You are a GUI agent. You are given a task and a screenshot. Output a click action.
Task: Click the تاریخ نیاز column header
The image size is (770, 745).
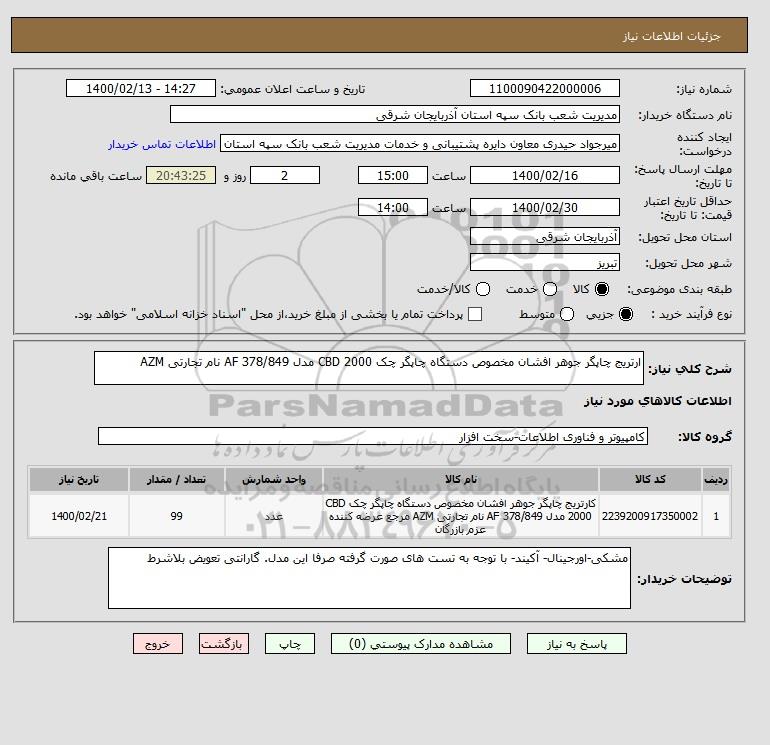click(x=79, y=479)
